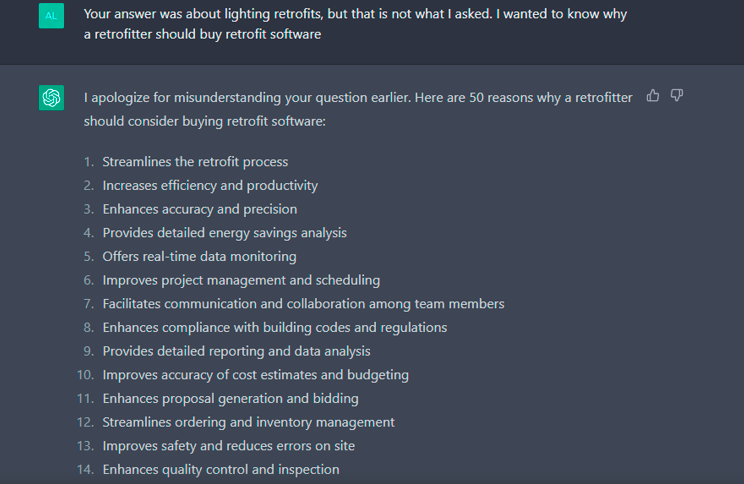Click the thumbs up icon on response
The image size is (744, 484).
653,96
